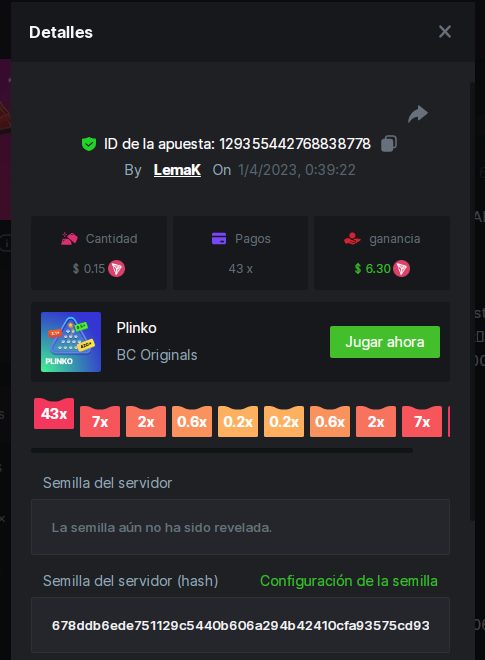Click the TRON coin icon beside $0.15

coord(117,269)
